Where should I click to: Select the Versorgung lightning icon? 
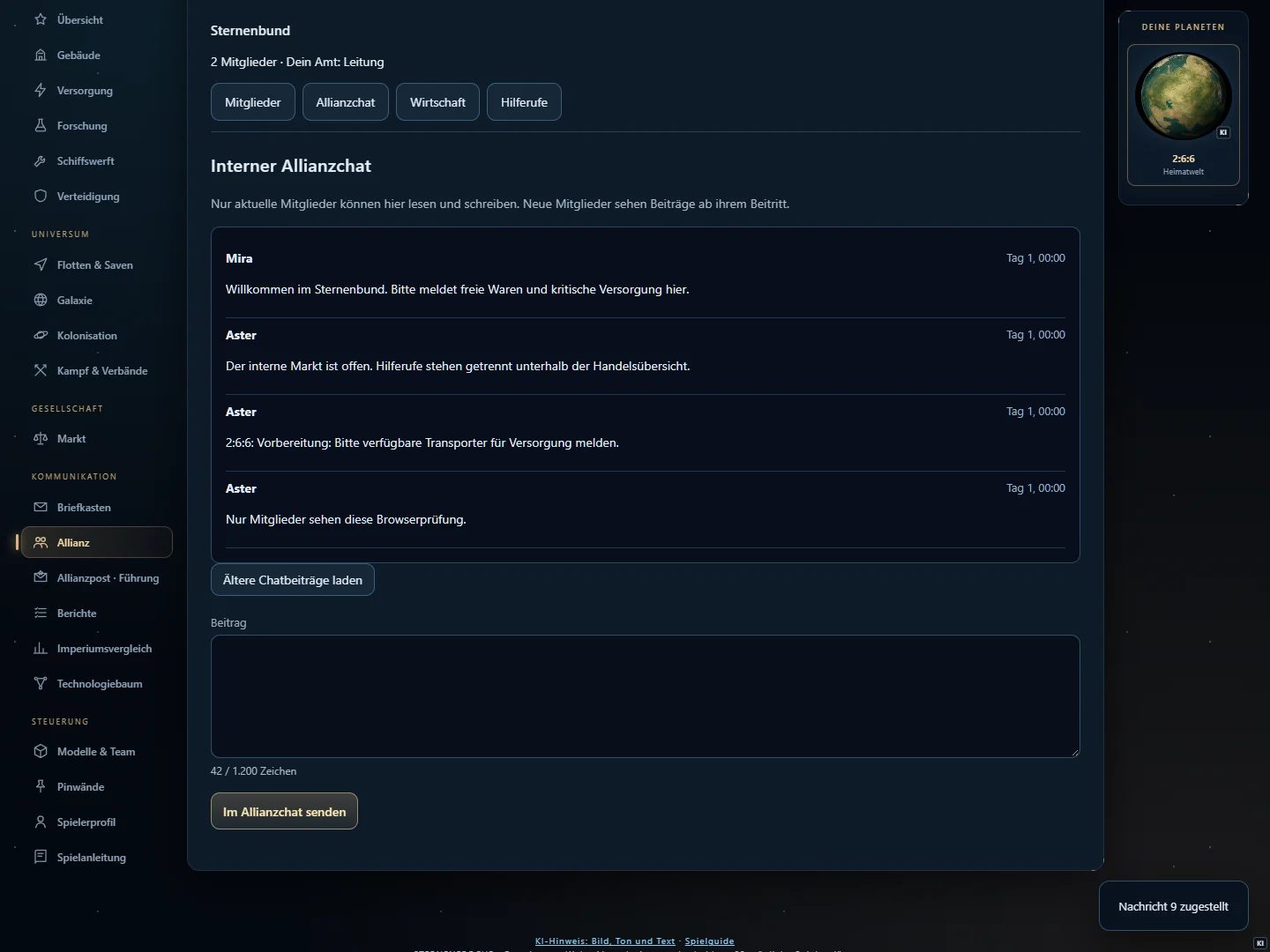[41, 90]
